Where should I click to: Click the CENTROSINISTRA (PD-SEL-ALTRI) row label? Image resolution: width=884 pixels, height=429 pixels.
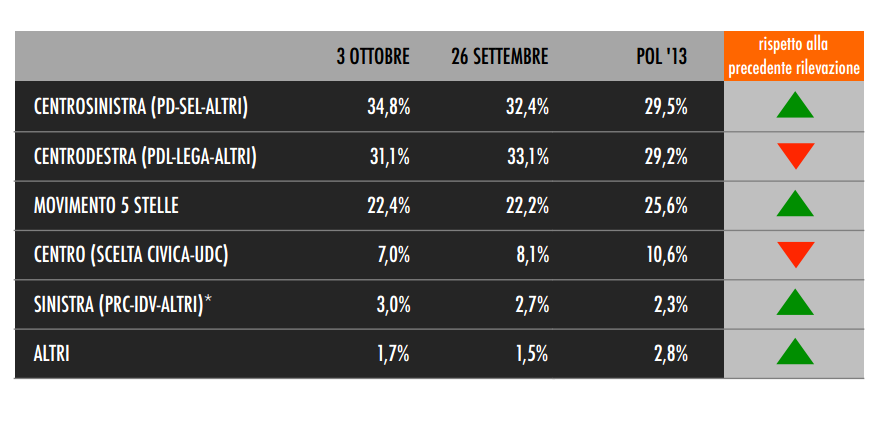(141, 107)
